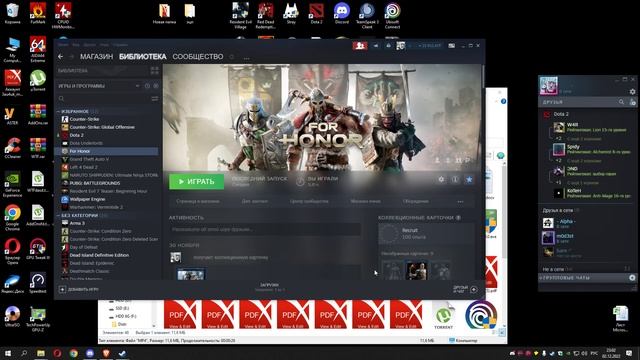The height and width of the screenshot is (360, 640).
Task: Open Dota 2 desktop shortcut
Action: (316, 13)
